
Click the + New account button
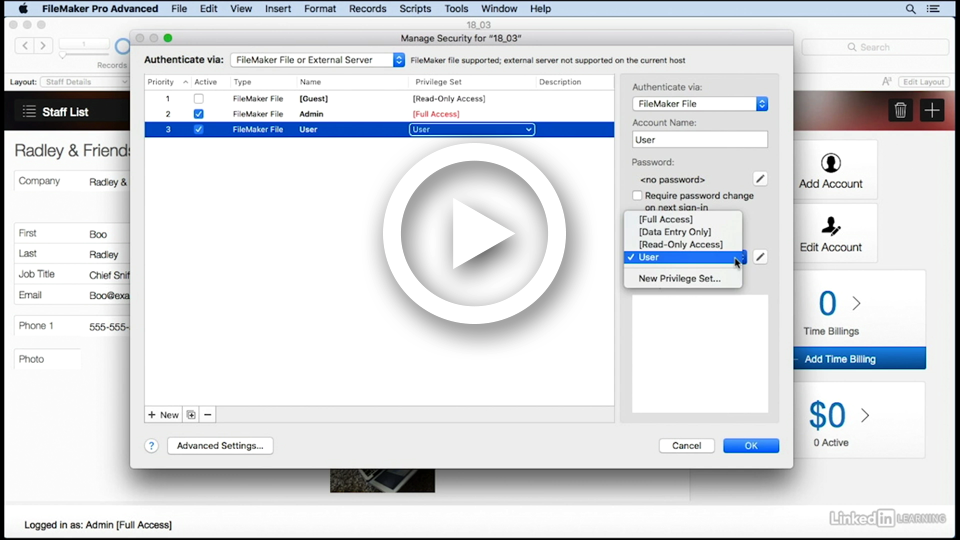click(x=163, y=415)
